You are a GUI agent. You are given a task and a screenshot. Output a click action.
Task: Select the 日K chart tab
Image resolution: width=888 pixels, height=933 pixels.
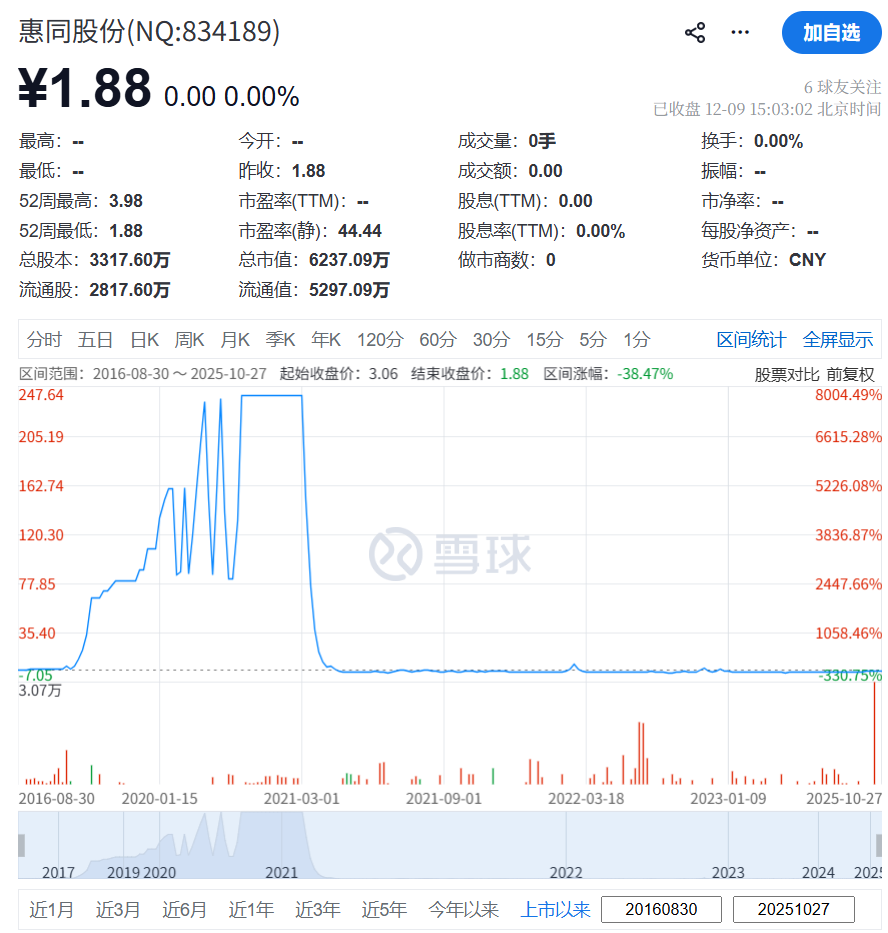145,340
